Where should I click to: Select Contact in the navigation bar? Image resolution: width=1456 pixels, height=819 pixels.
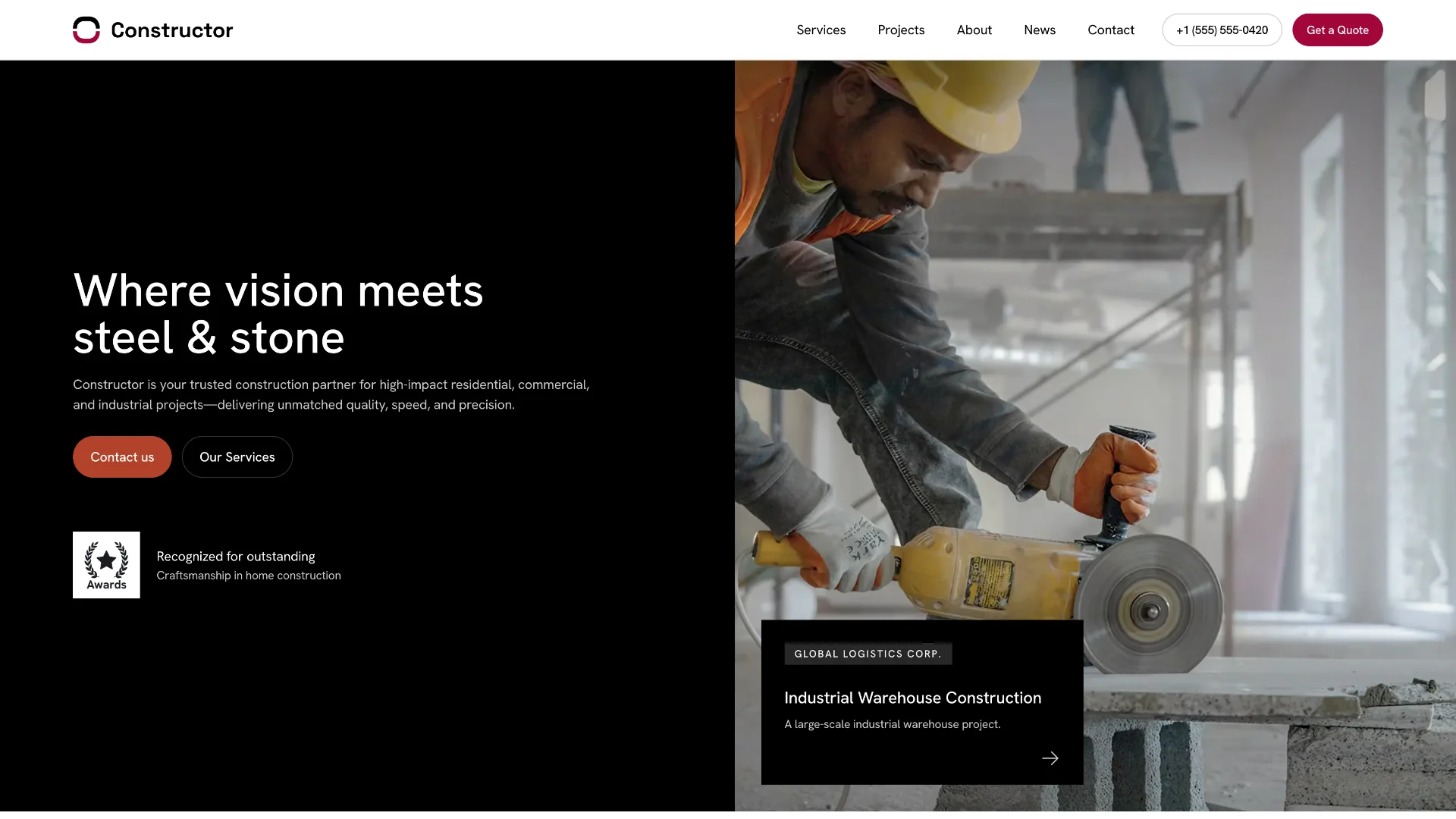point(1110,30)
